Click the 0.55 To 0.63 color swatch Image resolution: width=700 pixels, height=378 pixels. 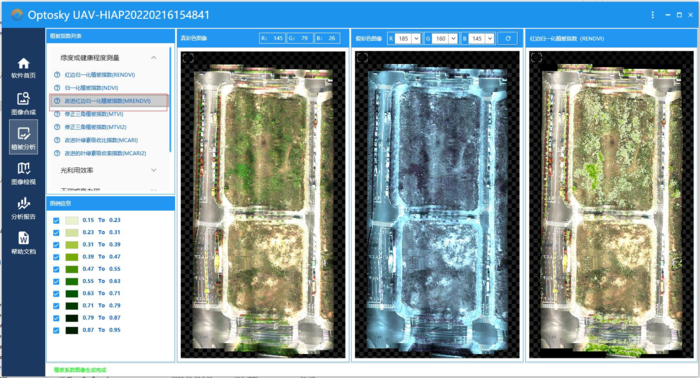71,282
